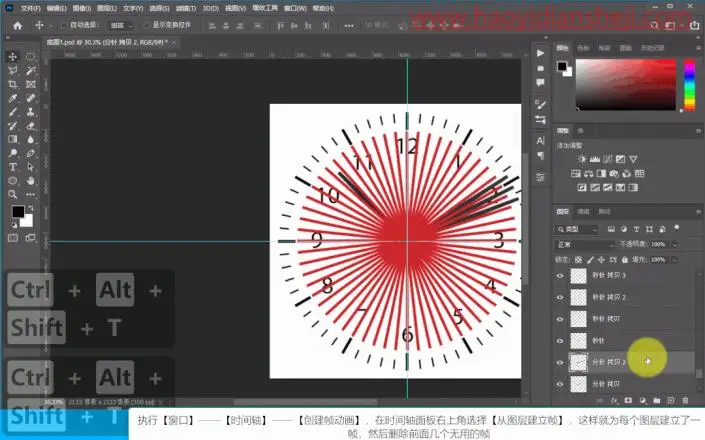Open the Color panel flyout menu
This screenshot has height=440, width=705.
pyautogui.click(x=698, y=48)
